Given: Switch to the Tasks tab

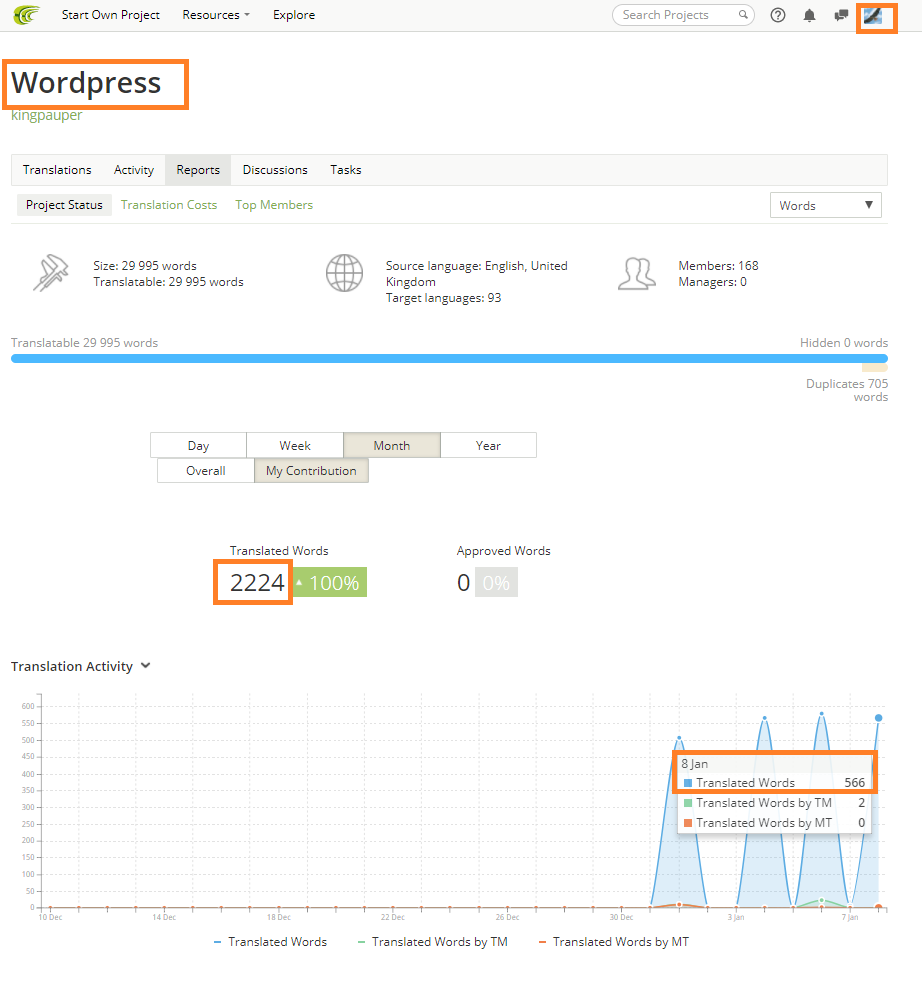Looking at the screenshot, I should (x=345, y=170).
